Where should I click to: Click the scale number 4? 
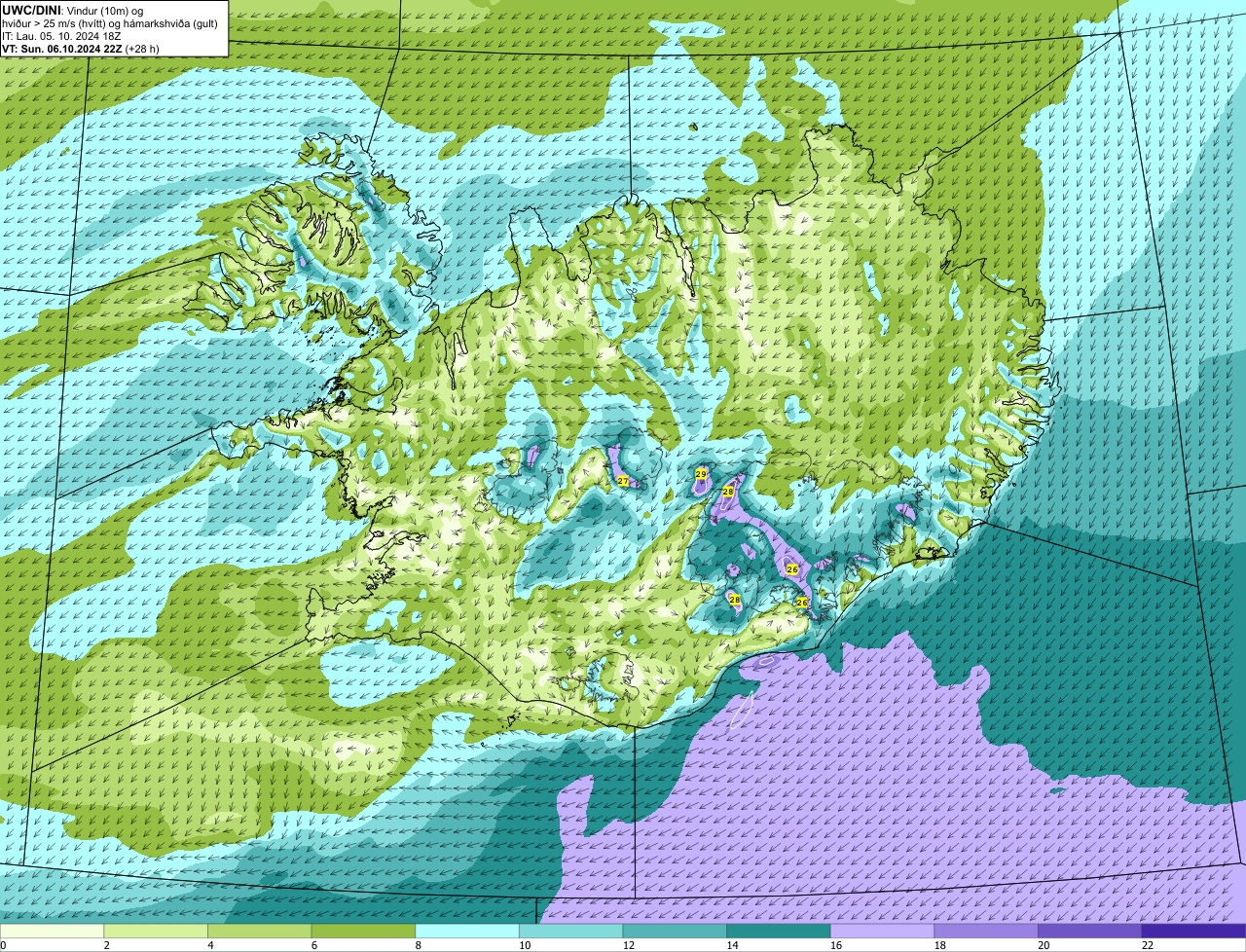[210, 945]
